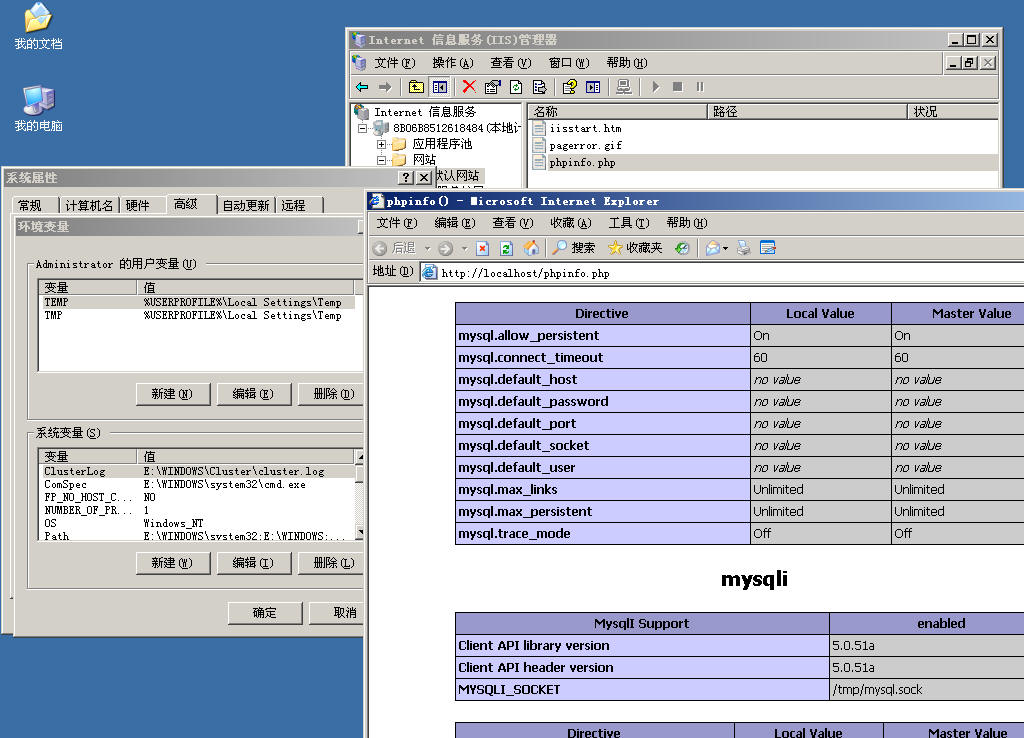The height and width of the screenshot is (738, 1024).
Task: Open the 操作(A) menu in IIS Manager
Action: 452,63
